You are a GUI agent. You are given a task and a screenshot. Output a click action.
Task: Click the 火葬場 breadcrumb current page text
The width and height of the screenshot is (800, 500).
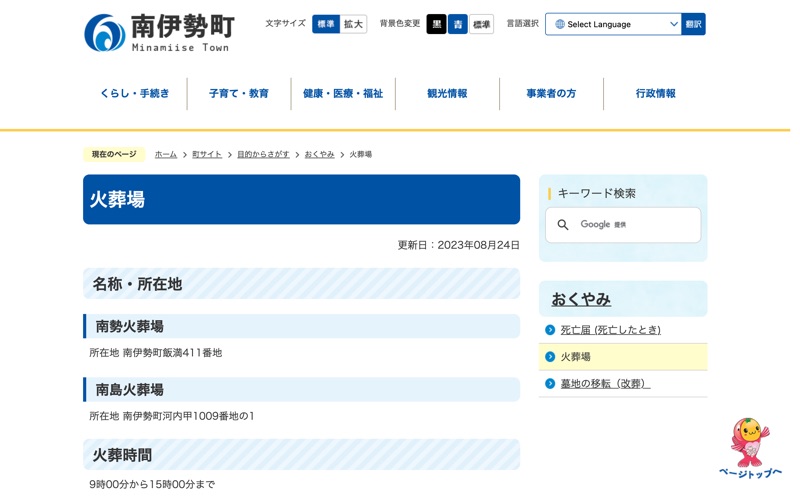[361, 154]
